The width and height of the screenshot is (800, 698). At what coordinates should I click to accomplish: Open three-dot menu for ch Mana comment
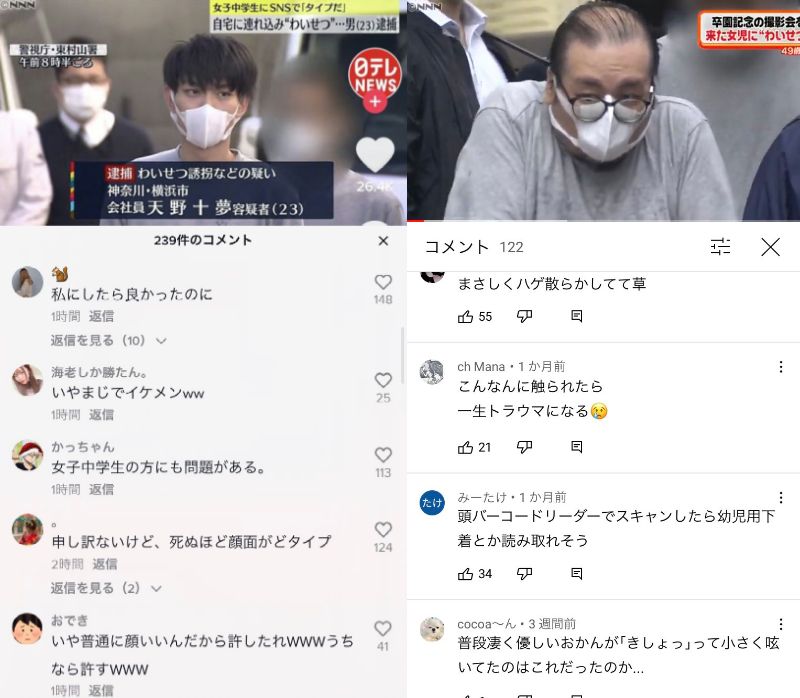coord(781,367)
